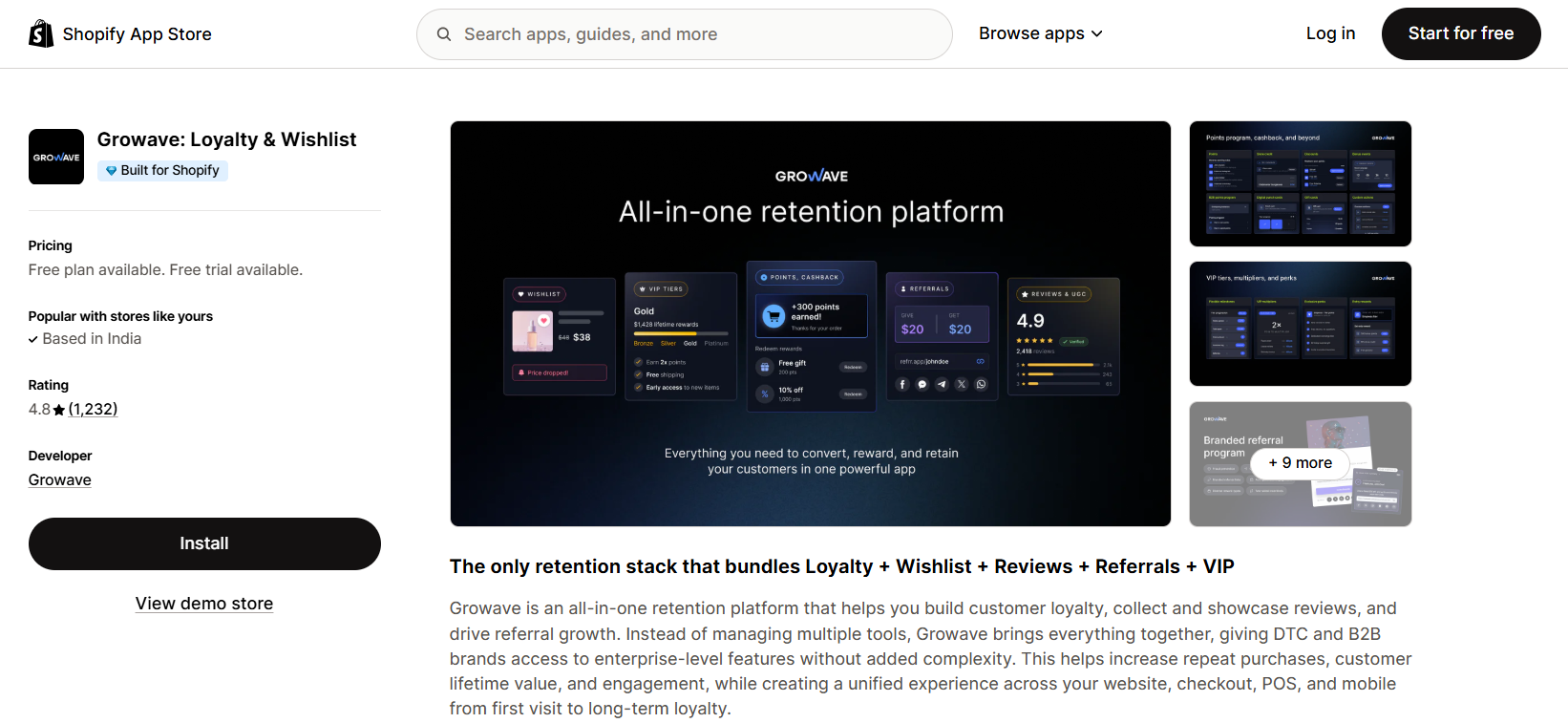Open the Log in link

(x=1330, y=33)
